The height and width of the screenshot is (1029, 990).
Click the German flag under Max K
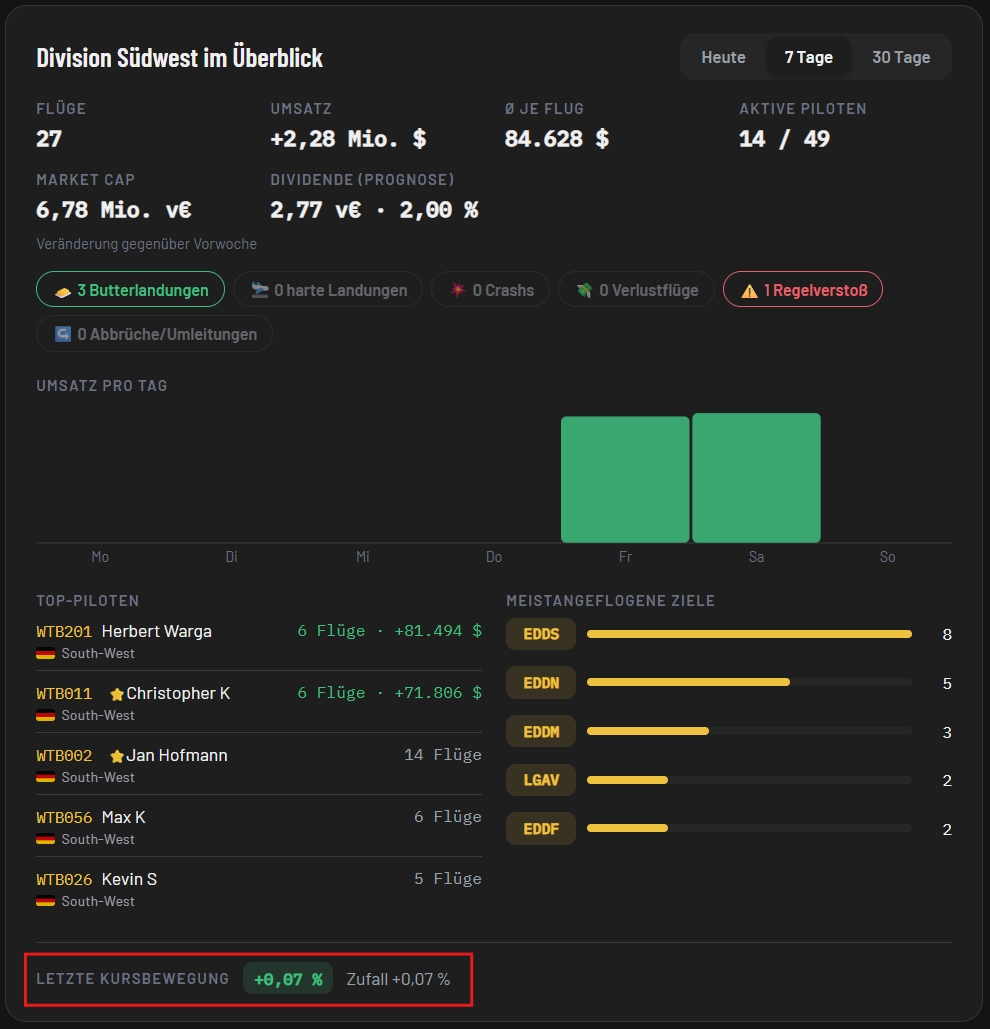tap(45, 839)
